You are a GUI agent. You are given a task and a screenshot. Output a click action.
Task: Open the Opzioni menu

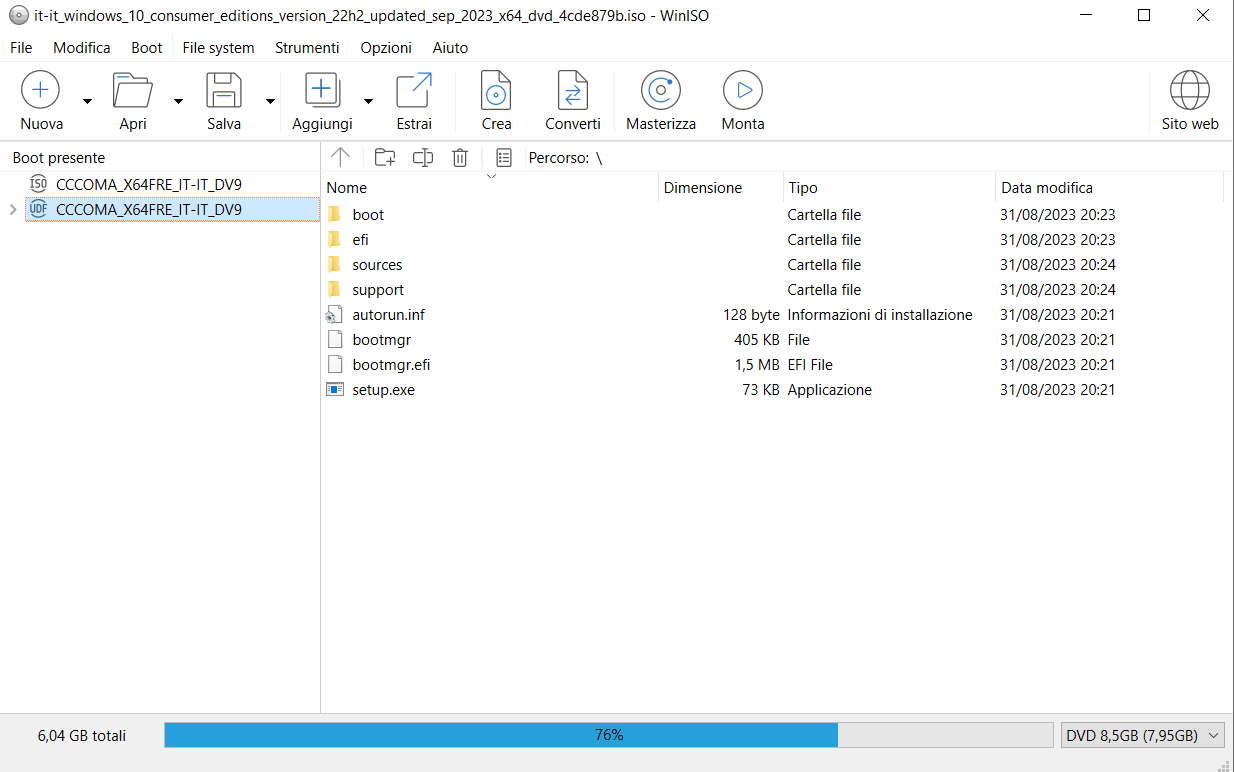[386, 47]
